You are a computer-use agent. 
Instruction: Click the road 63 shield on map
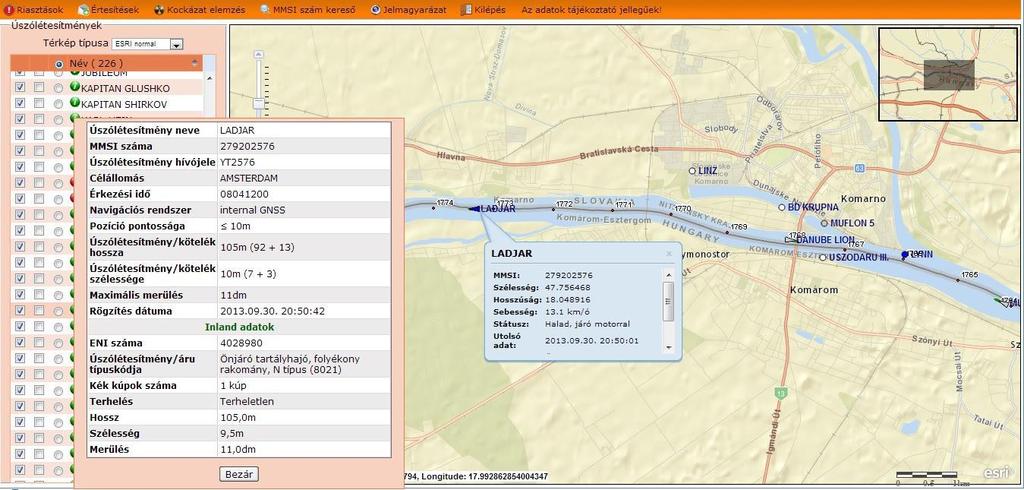[860, 169]
